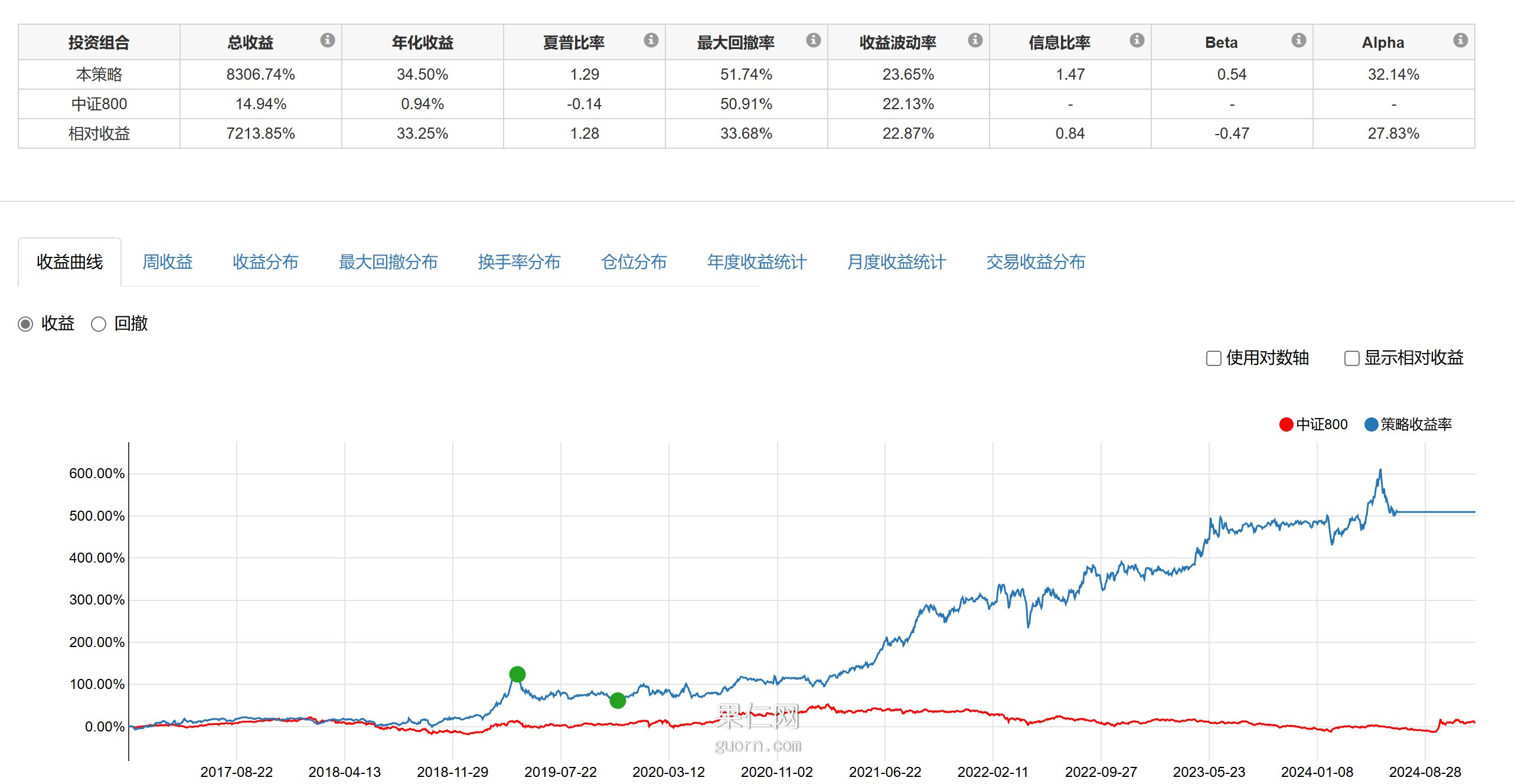Image resolution: width=1515 pixels, height=784 pixels.
Task: Enable 使用对数轴 checkbox
Action: 1213,358
